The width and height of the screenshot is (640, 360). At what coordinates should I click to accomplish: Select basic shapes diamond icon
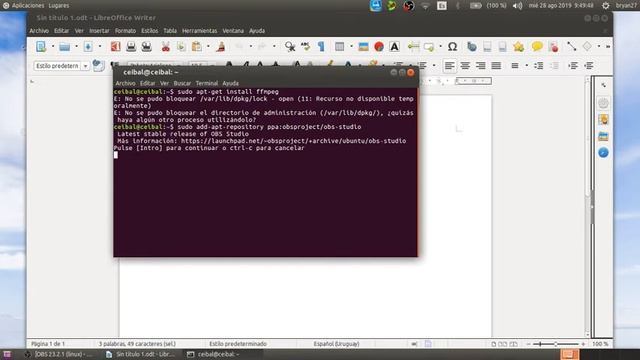tap(587, 47)
